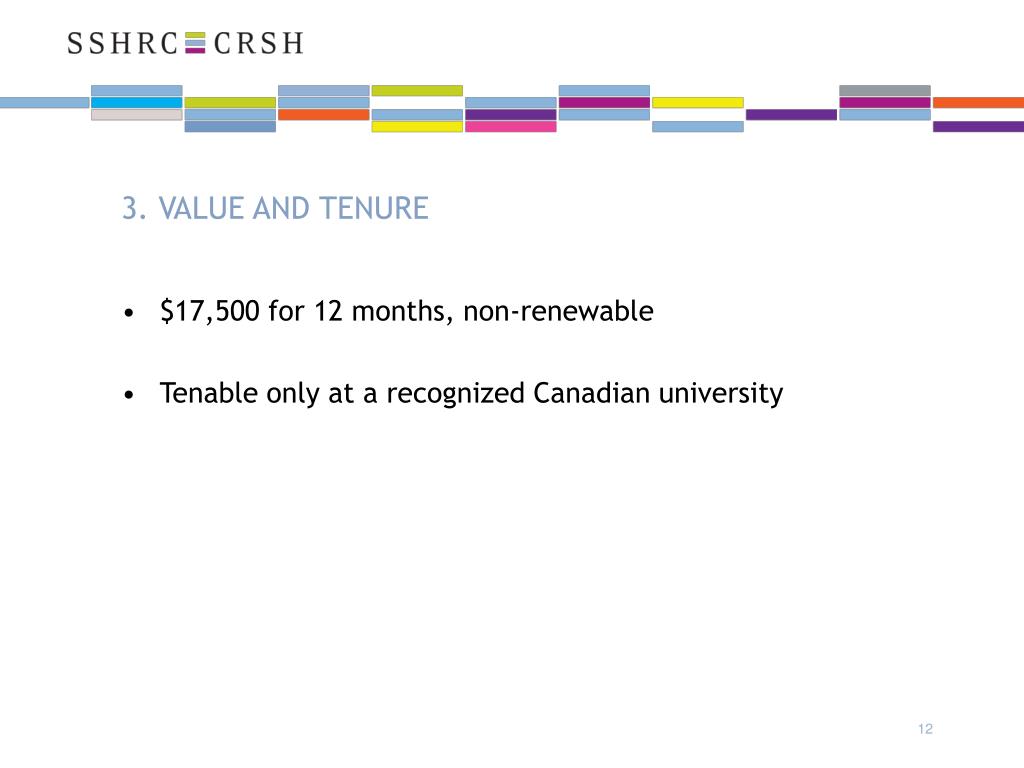Select the '3. VALUE AND TENURE' heading

(x=275, y=208)
